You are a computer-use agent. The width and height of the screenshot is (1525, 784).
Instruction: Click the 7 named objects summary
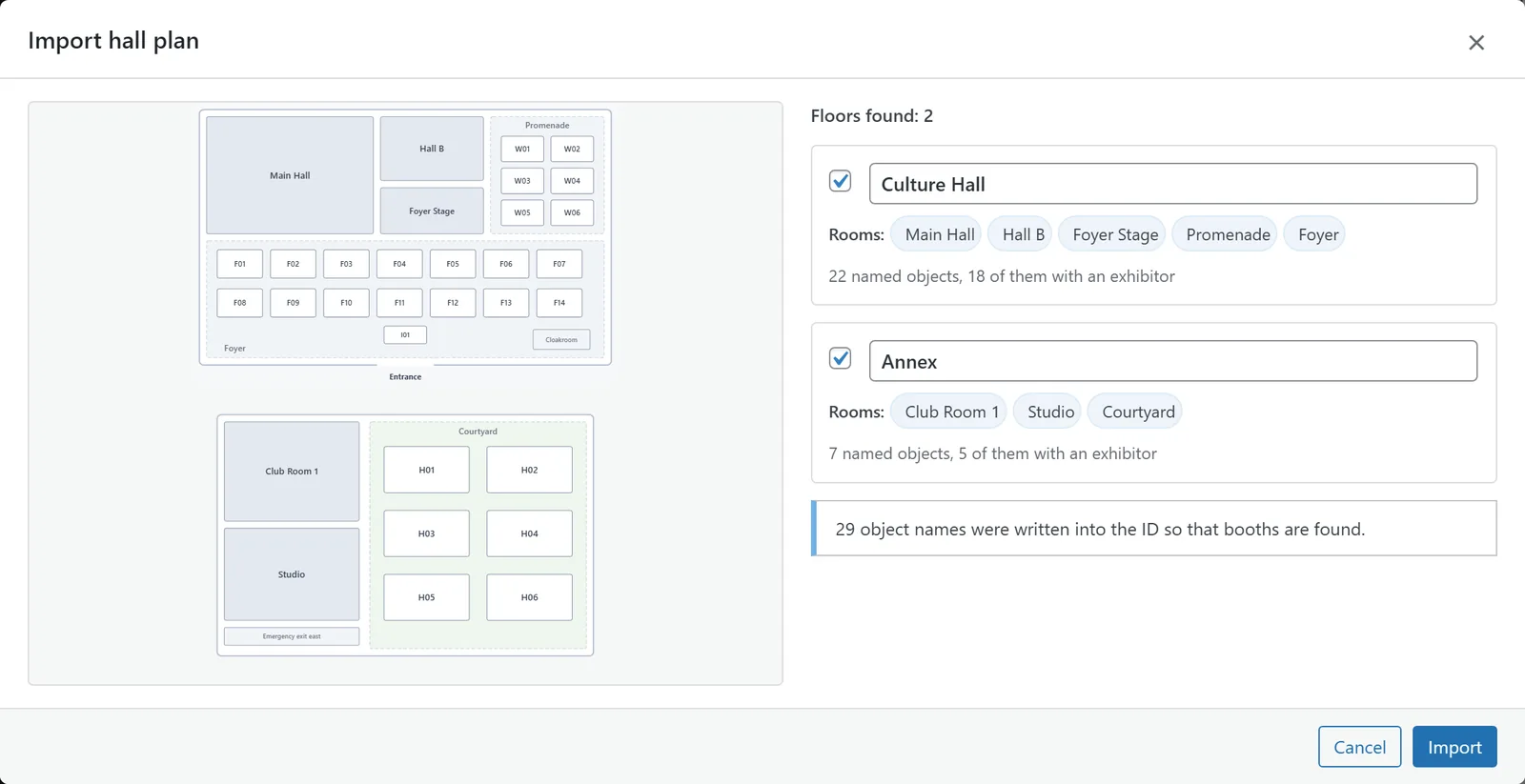992,453
